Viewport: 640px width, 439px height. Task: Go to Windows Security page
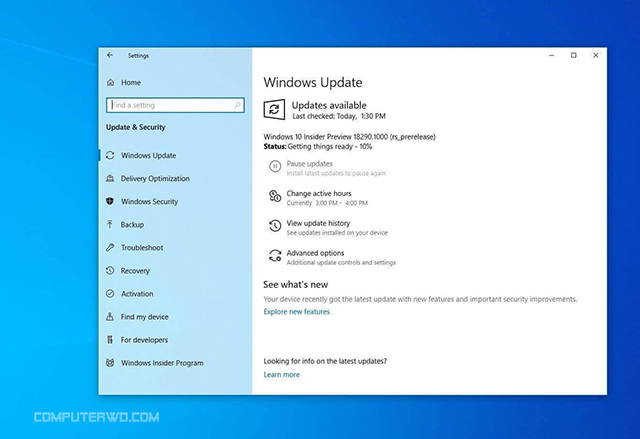tap(149, 202)
